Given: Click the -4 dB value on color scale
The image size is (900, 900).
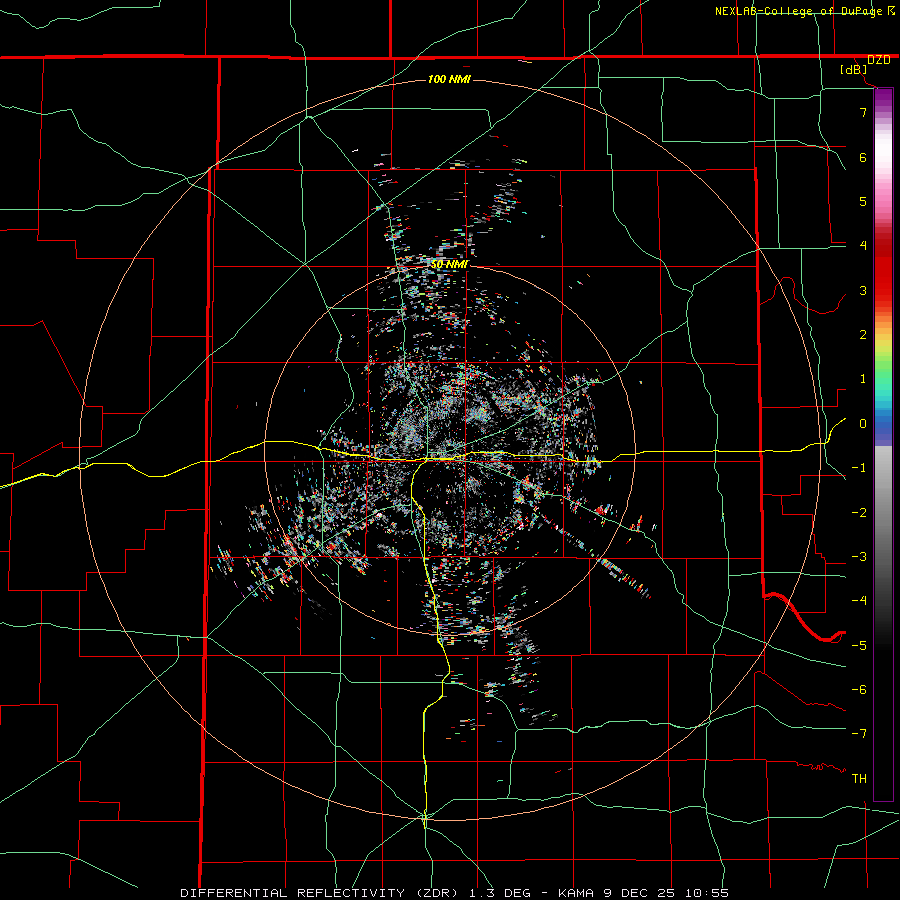Looking at the screenshot, I should [x=859, y=601].
